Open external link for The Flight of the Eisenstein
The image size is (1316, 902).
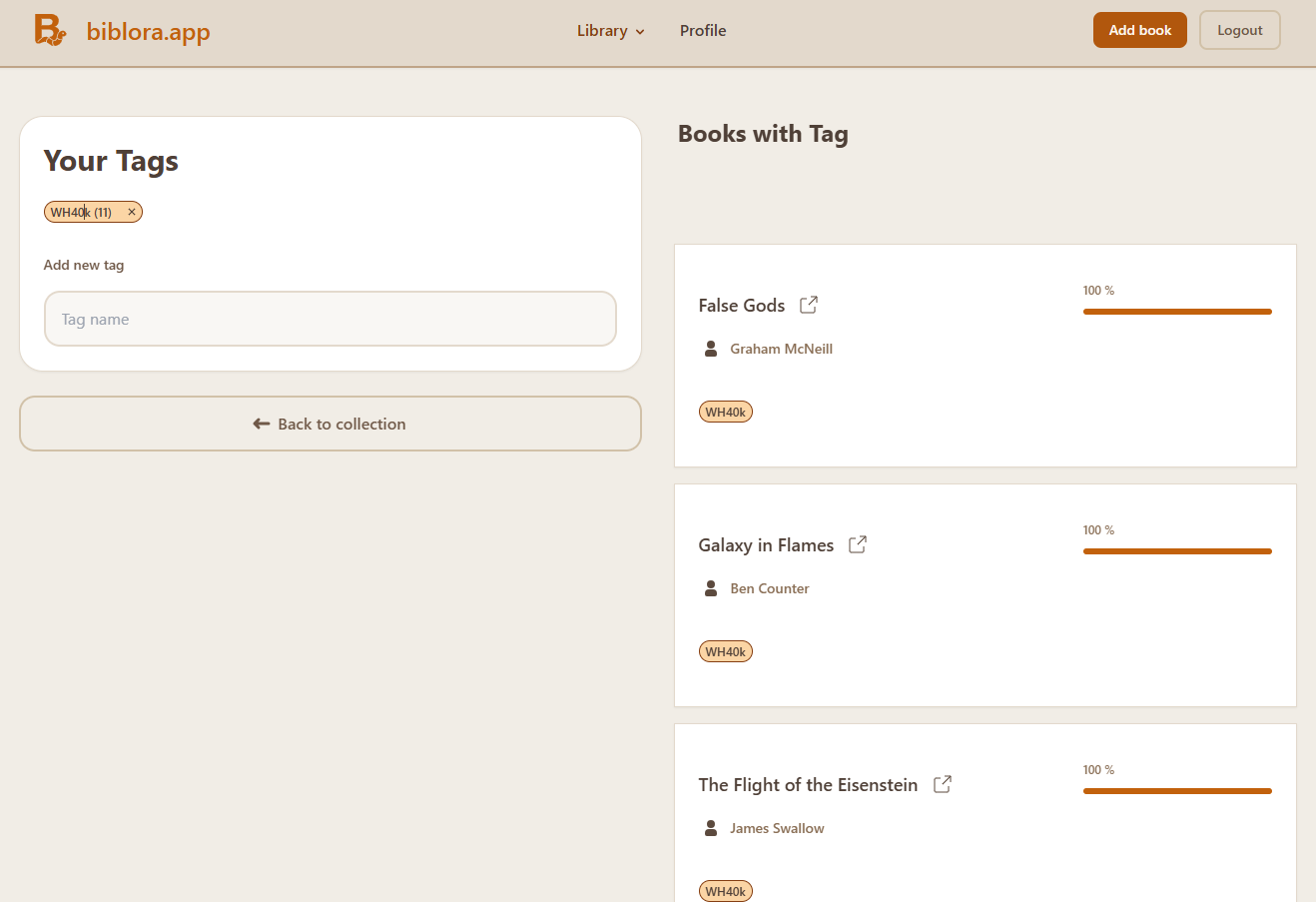pos(942,784)
